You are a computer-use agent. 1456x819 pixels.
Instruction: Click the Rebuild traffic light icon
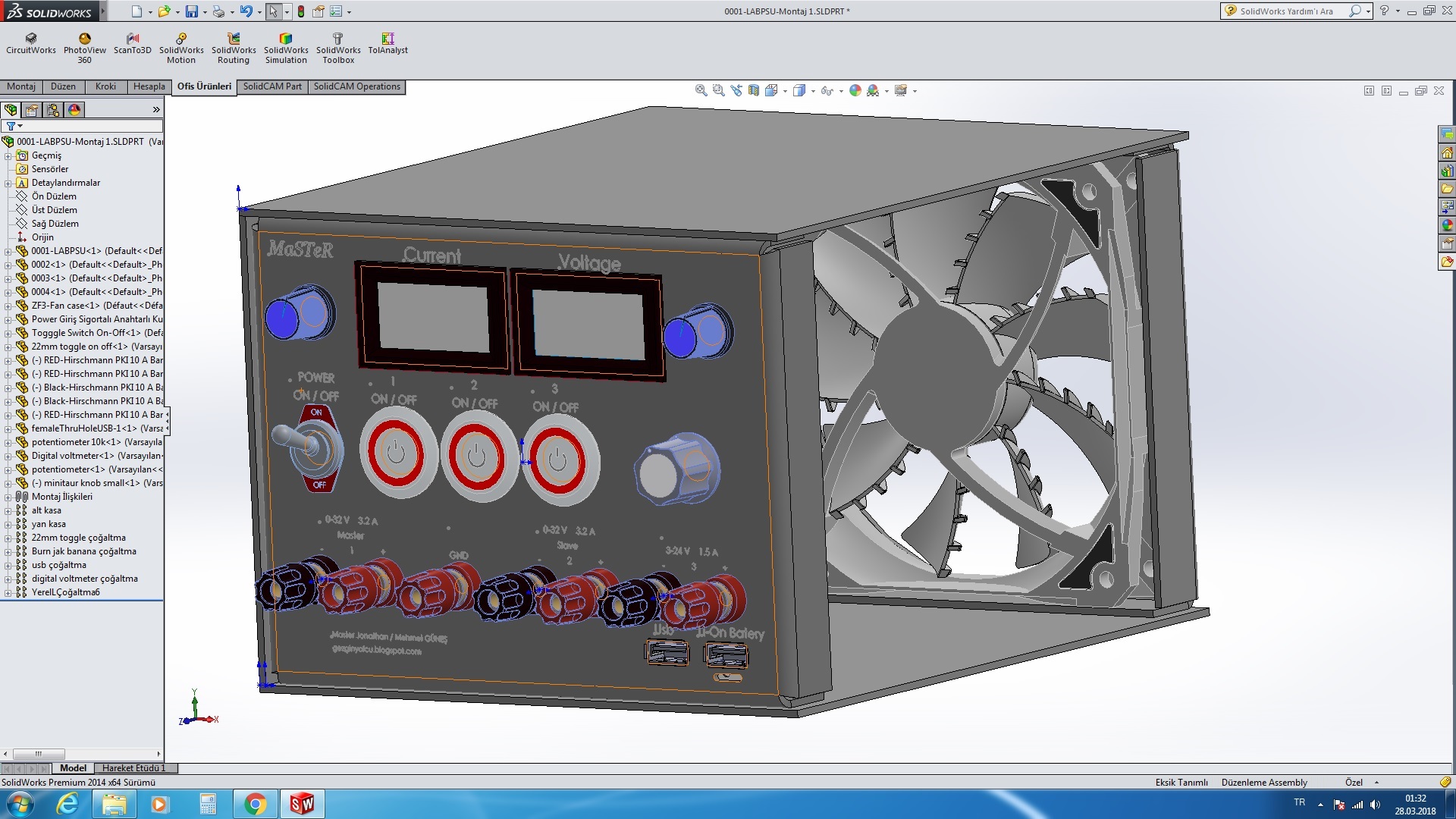pyautogui.click(x=301, y=11)
